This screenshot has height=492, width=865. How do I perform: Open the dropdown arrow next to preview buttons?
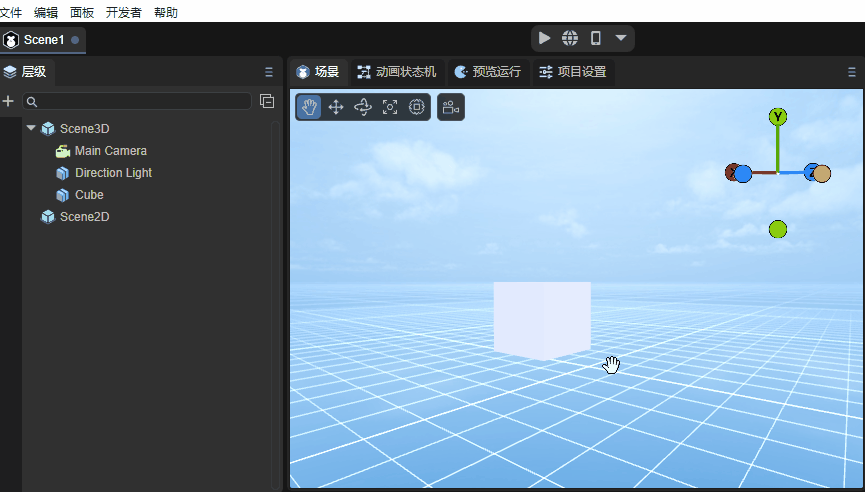tap(621, 38)
